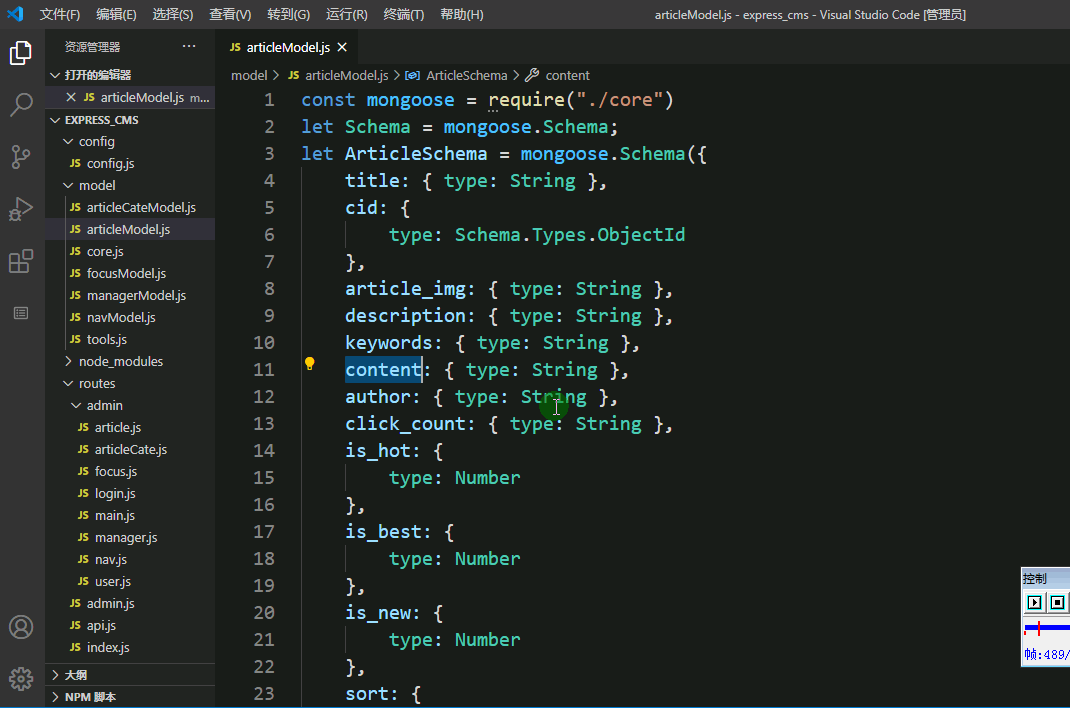The image size is (1070, 708).
Task: Open managerModel.js file
Action: pyautogui.click(x=130, y=295)
